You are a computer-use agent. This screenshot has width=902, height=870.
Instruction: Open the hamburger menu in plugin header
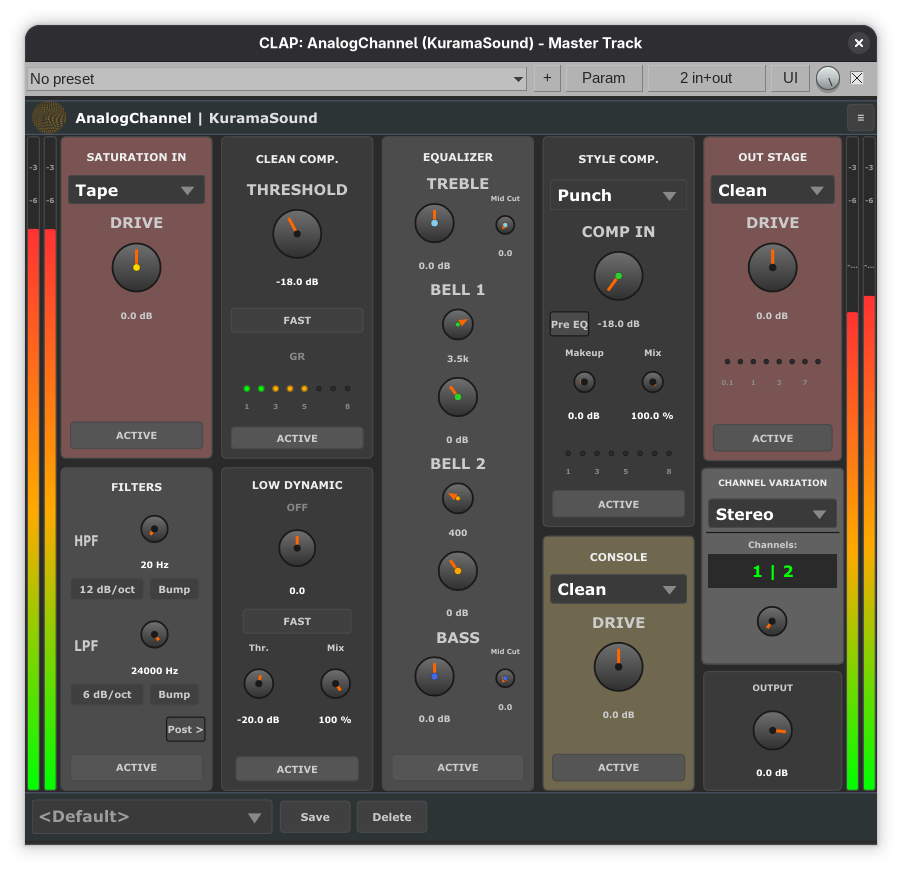click(860, 118)
